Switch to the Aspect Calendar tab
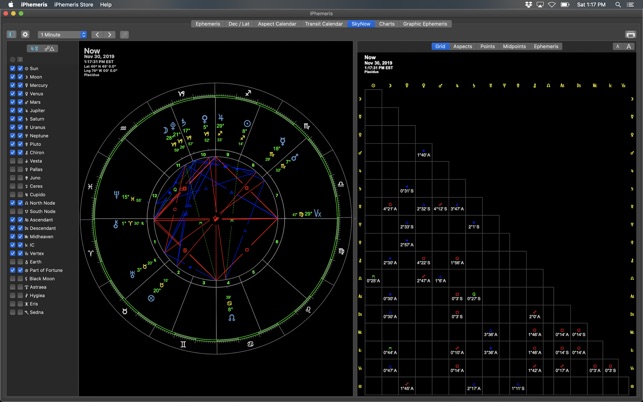643x402 pixels. pos(277,23)
